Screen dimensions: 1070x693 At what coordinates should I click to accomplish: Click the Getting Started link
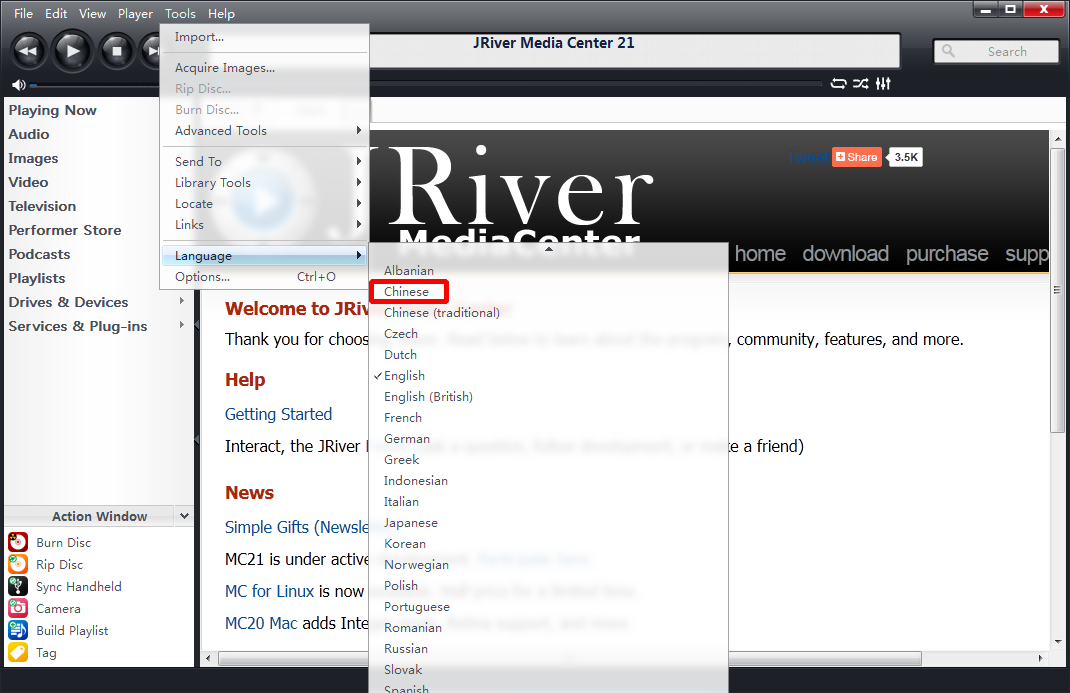click(278, 414)
